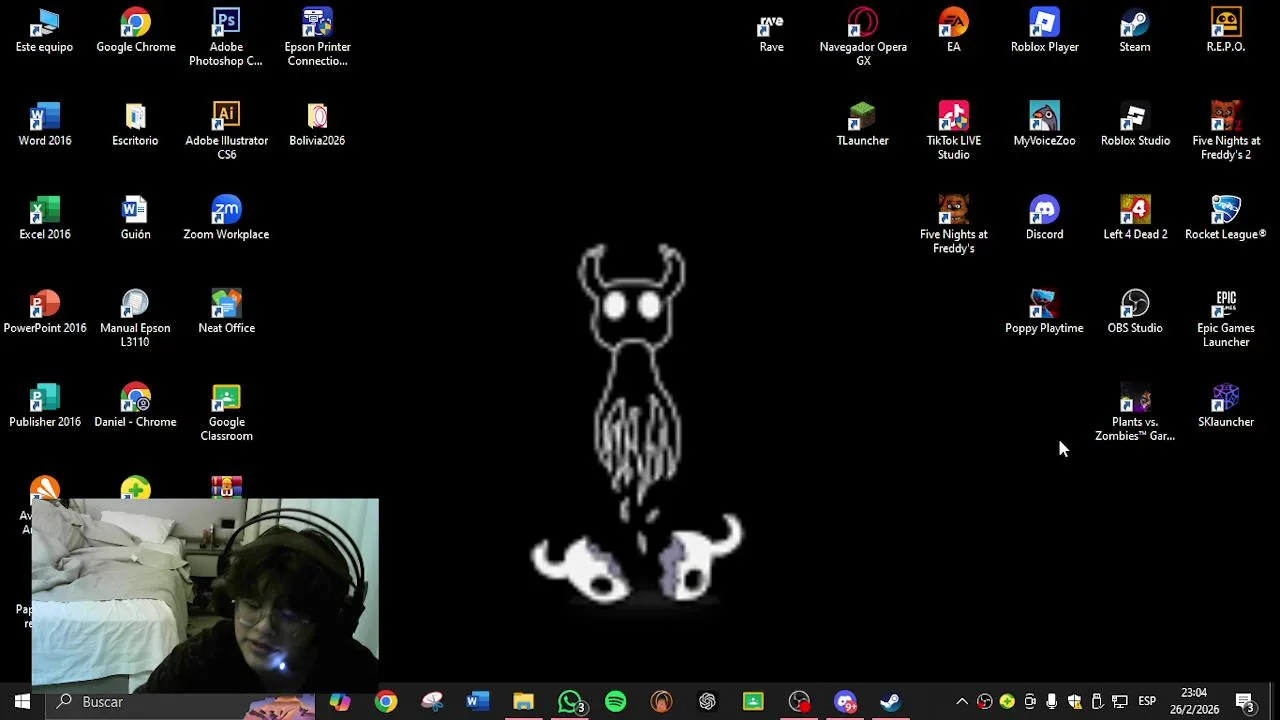1280x720 pixels.
Task: Select the Guión Word document icon
Action: point(135,219)
